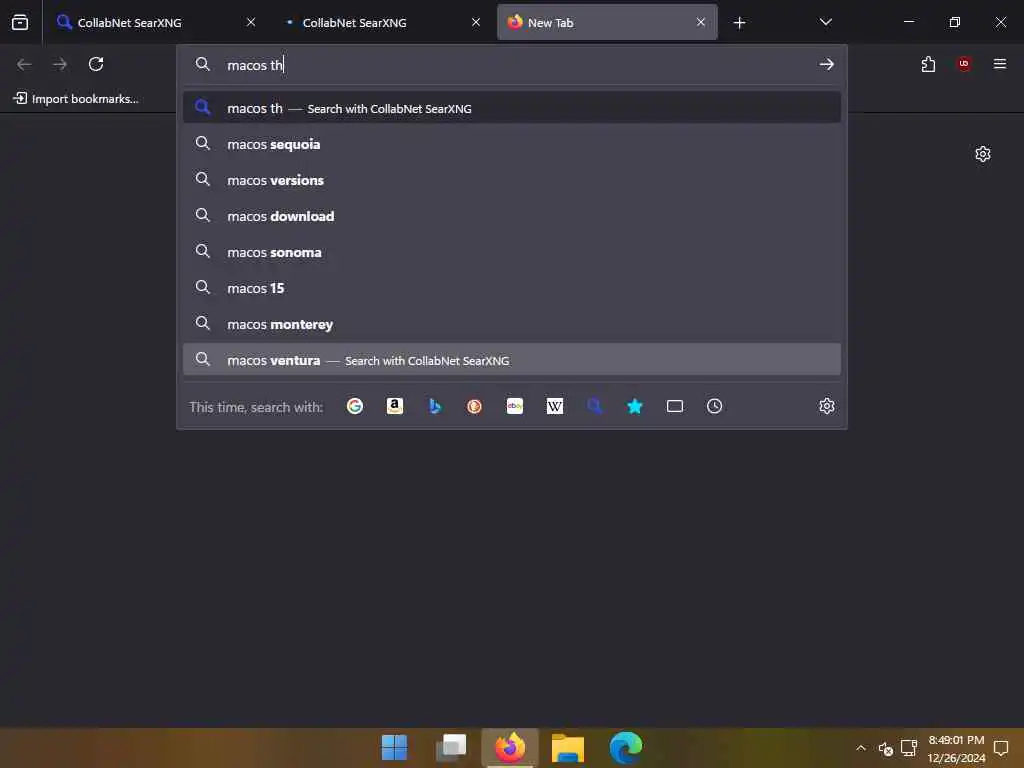Select the New Tab tab
The image size is (1024, 768).
click(x=607, y=22)
